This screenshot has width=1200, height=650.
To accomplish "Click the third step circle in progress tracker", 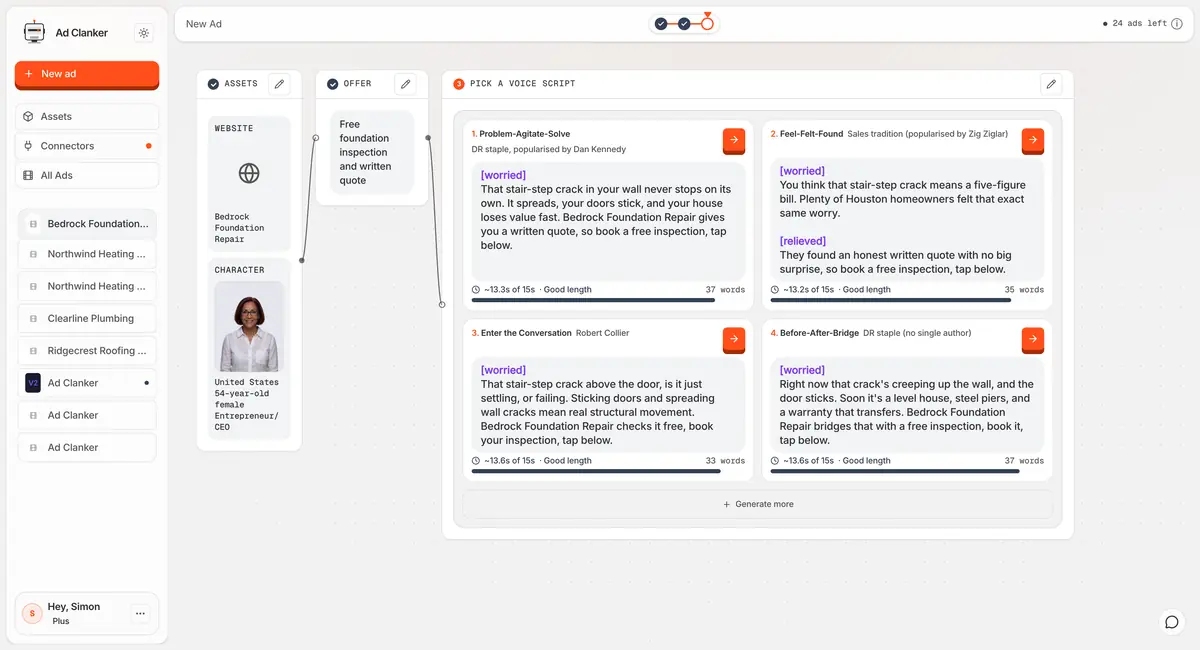I will coord(707,23).
